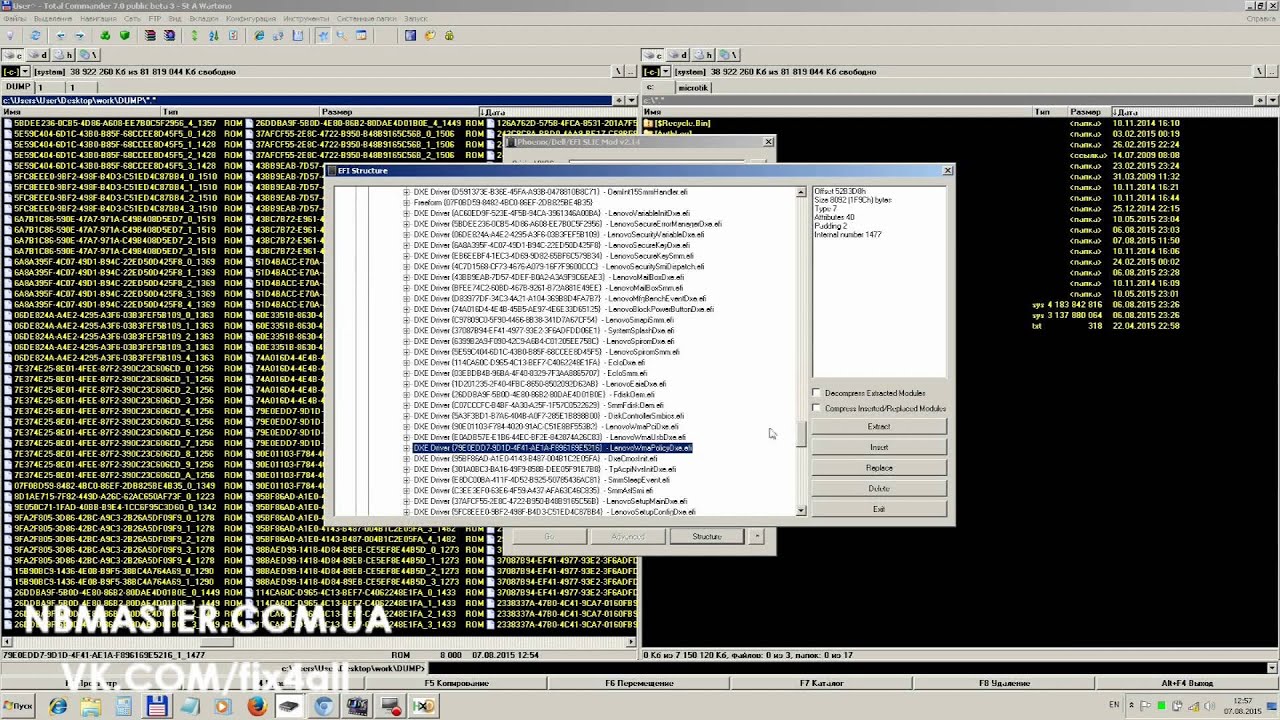This screenshot has height=720, width=1280.
Task: Click the Exit button in EFI Structure
Action: 878,509
